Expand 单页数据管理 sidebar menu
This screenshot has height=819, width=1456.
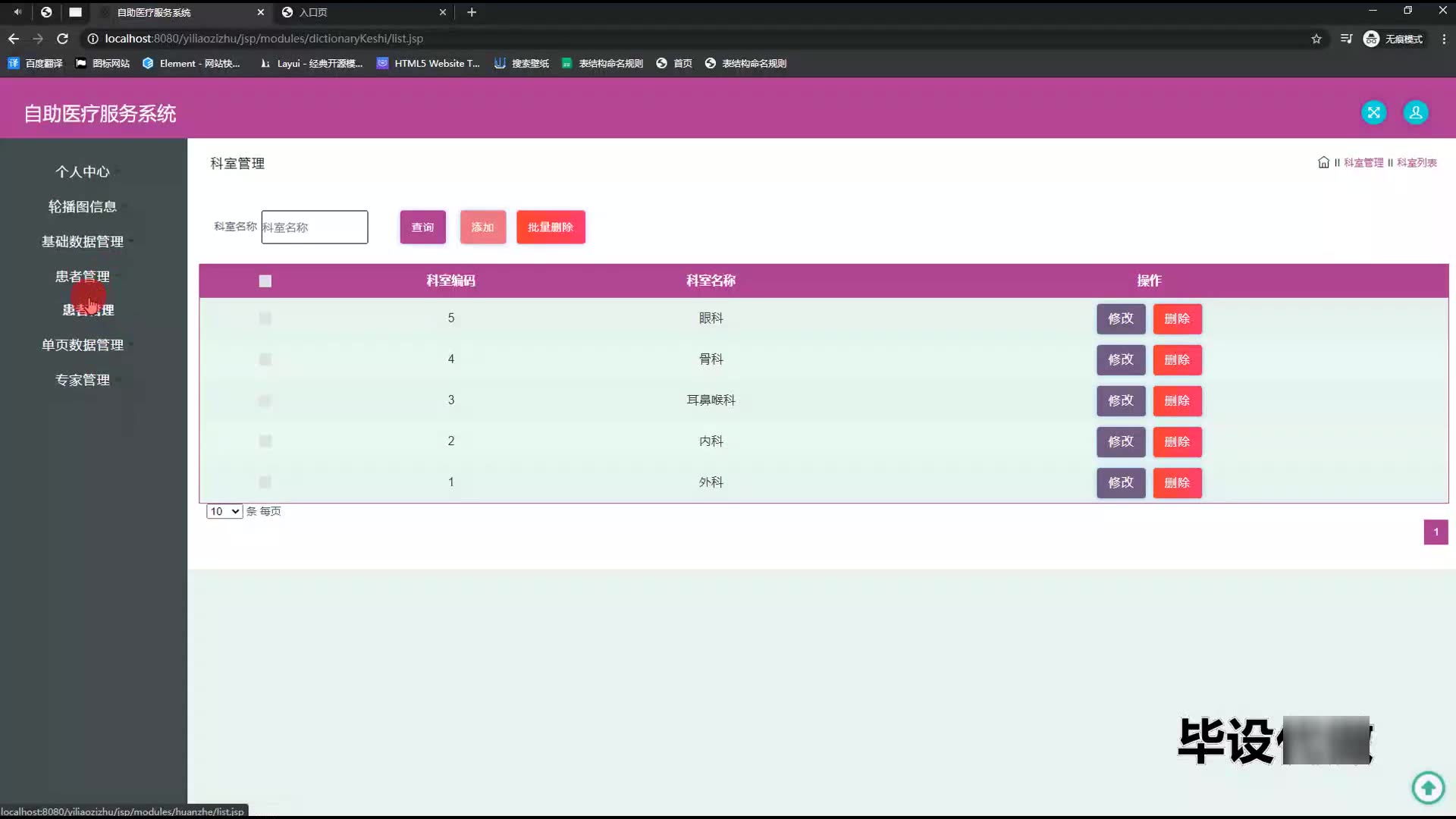[83, 345]
